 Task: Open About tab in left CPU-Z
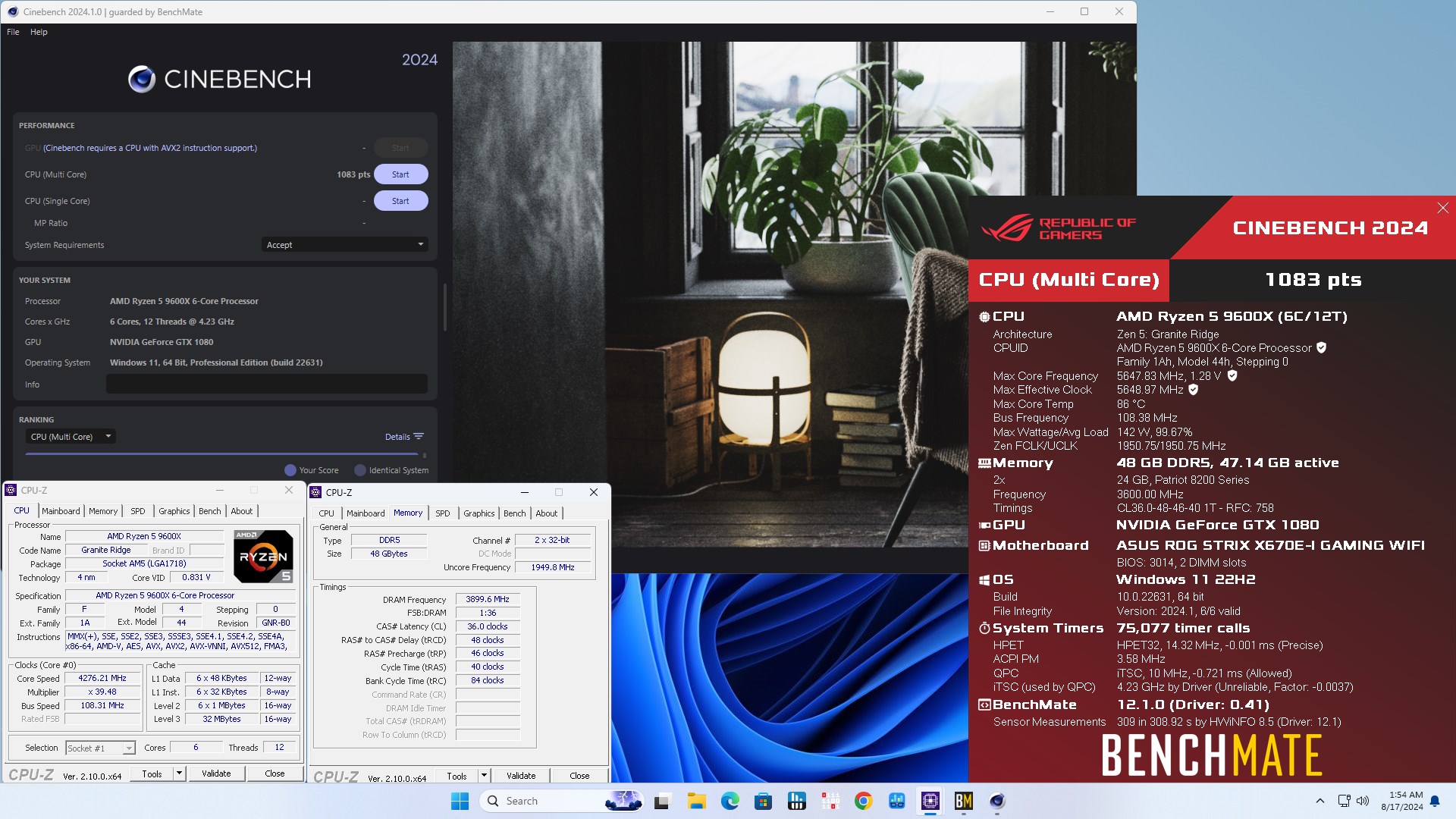click(242, 511)
